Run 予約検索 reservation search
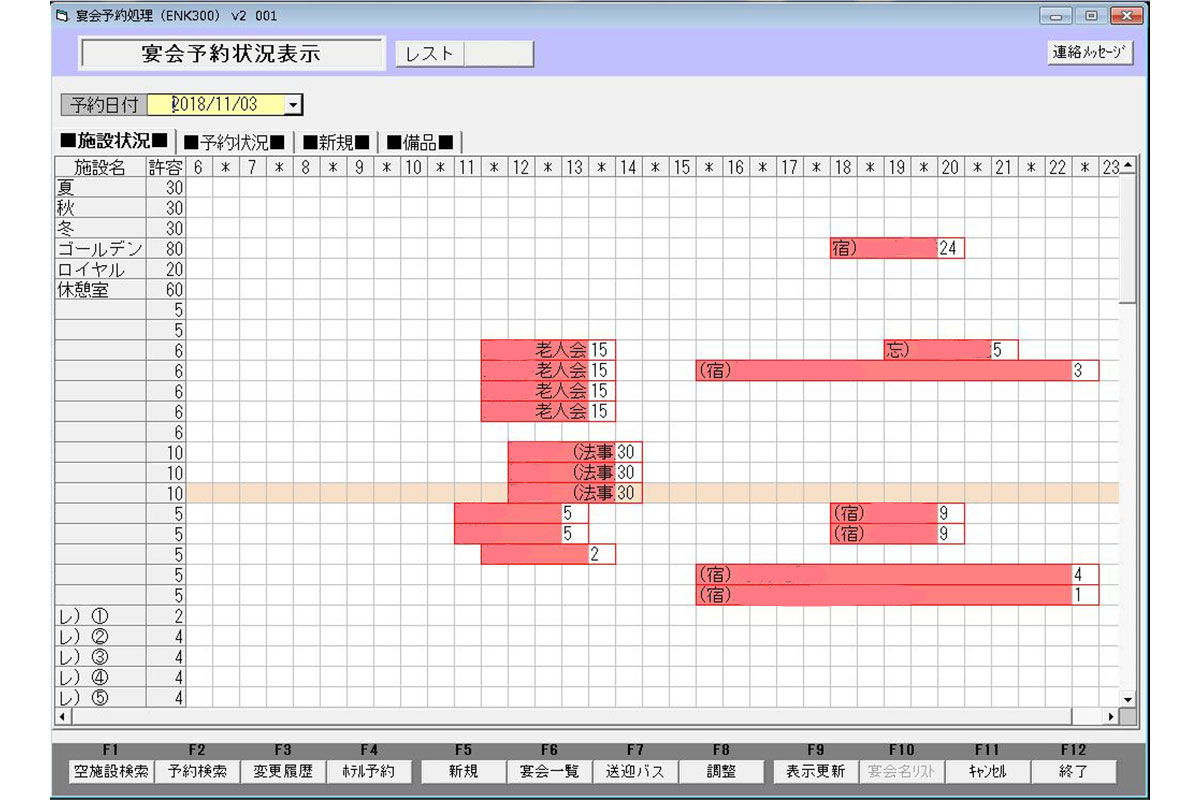Viewport: 1200px width, 800px height. (197, 771)
